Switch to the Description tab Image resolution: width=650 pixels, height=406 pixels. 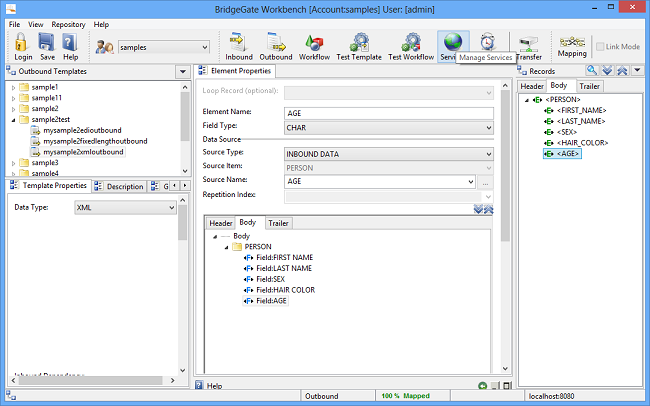pyautogui.click(x=119, y=186)
